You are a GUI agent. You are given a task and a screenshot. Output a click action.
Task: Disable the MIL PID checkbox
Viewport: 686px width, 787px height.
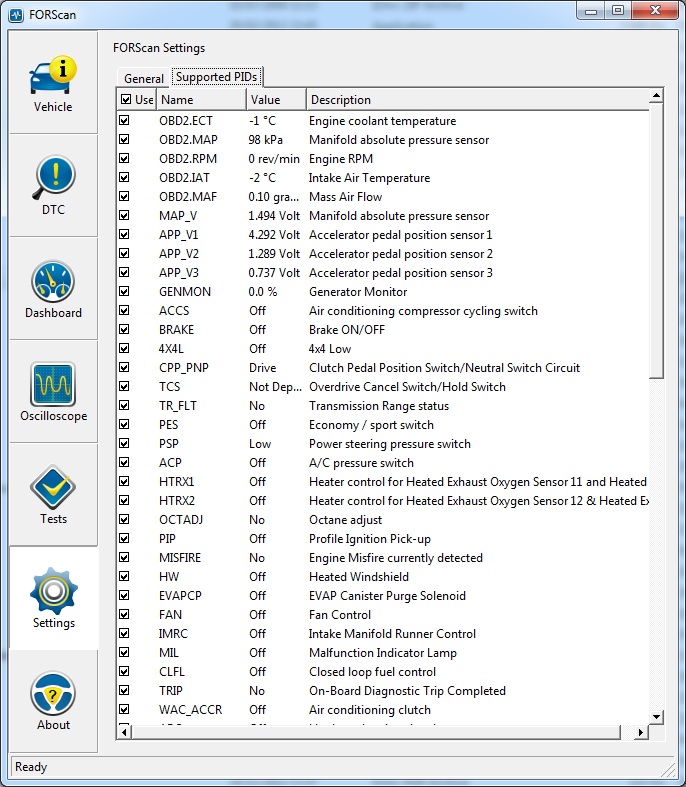point(124,652)
